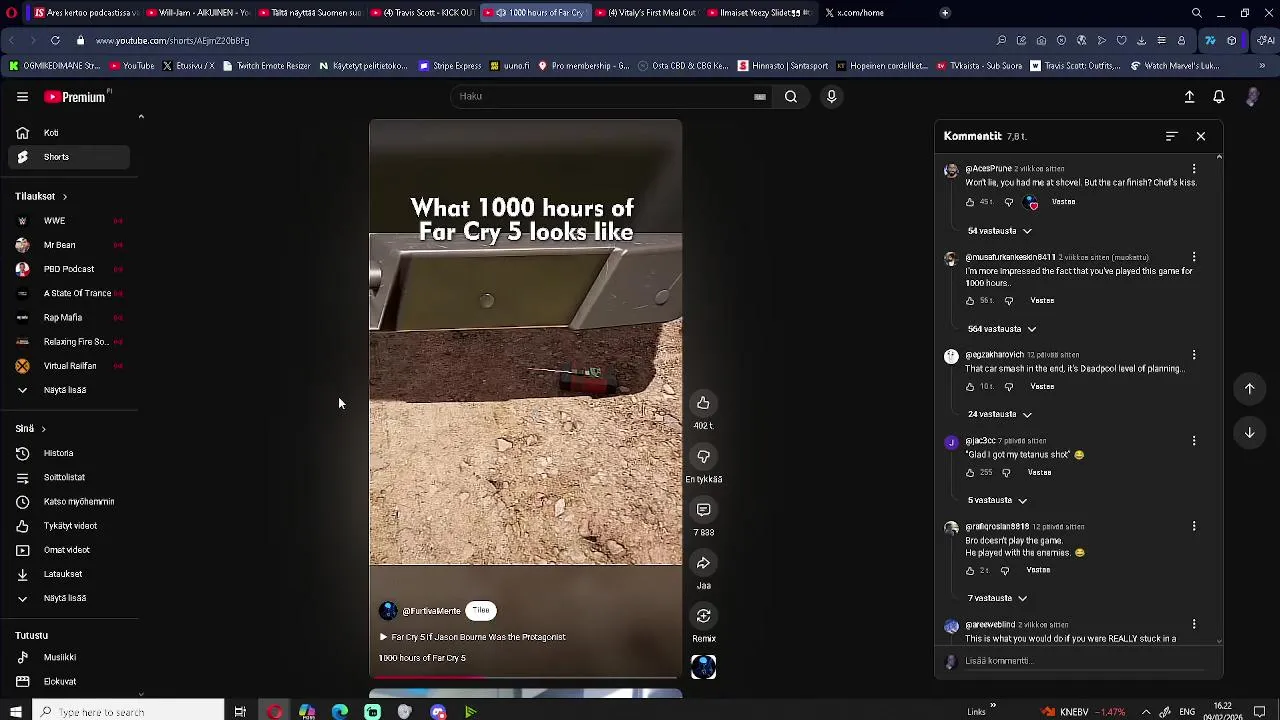This screenshot has height=720, width=1280.
Task: Open the Tilaukset section header
Action: [x=41, y=197]
